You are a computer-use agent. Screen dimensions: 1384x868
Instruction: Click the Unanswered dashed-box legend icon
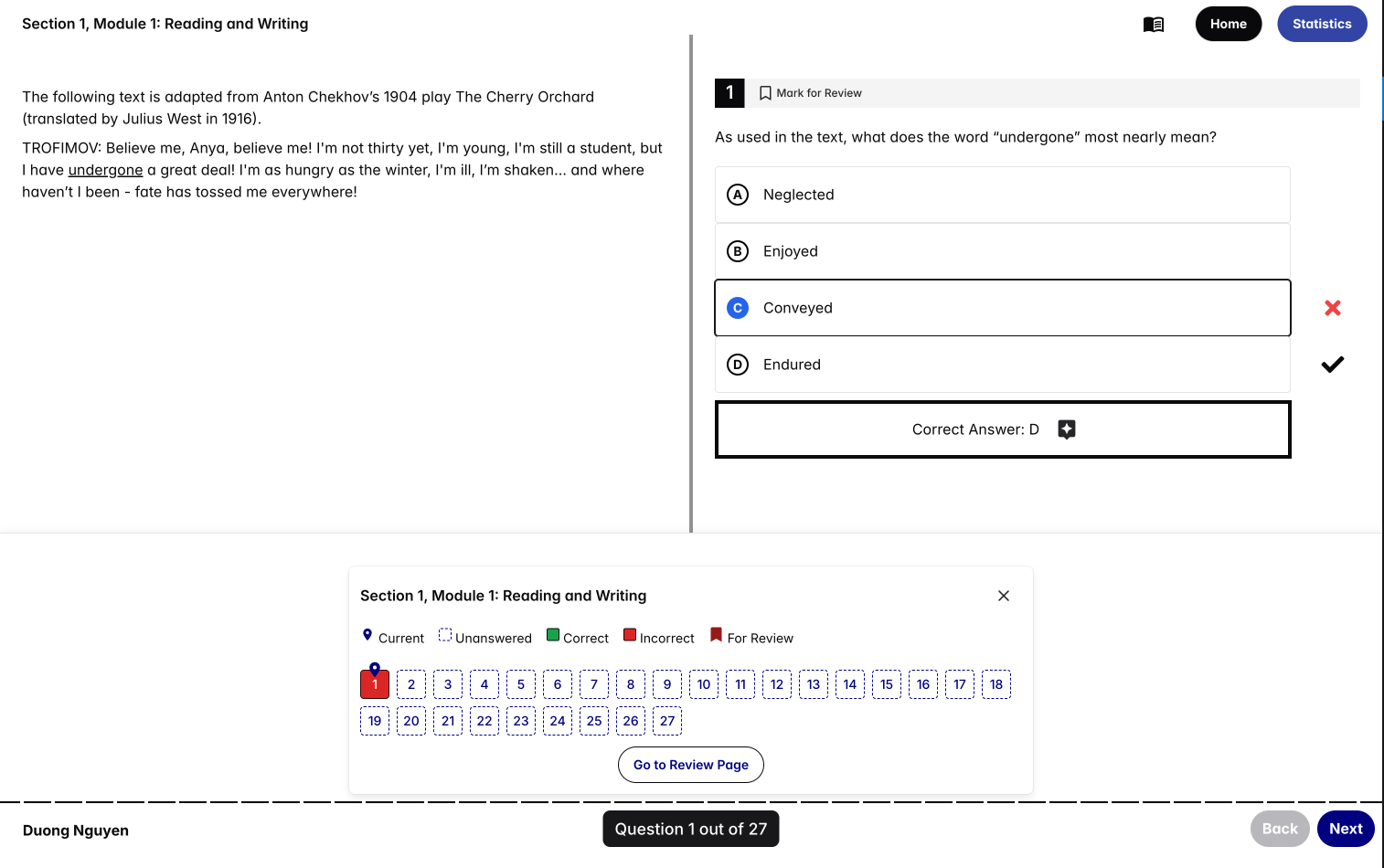[x=445, y=635]
